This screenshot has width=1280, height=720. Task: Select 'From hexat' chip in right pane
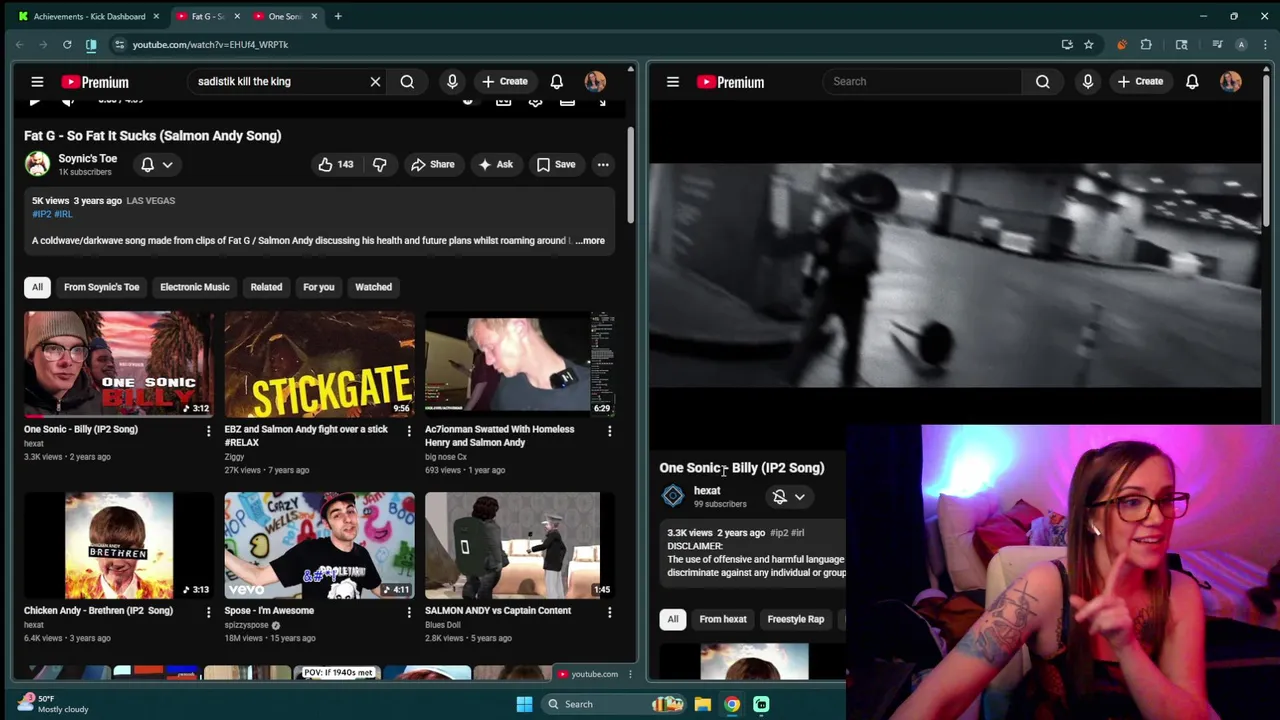tap(723, 619)
